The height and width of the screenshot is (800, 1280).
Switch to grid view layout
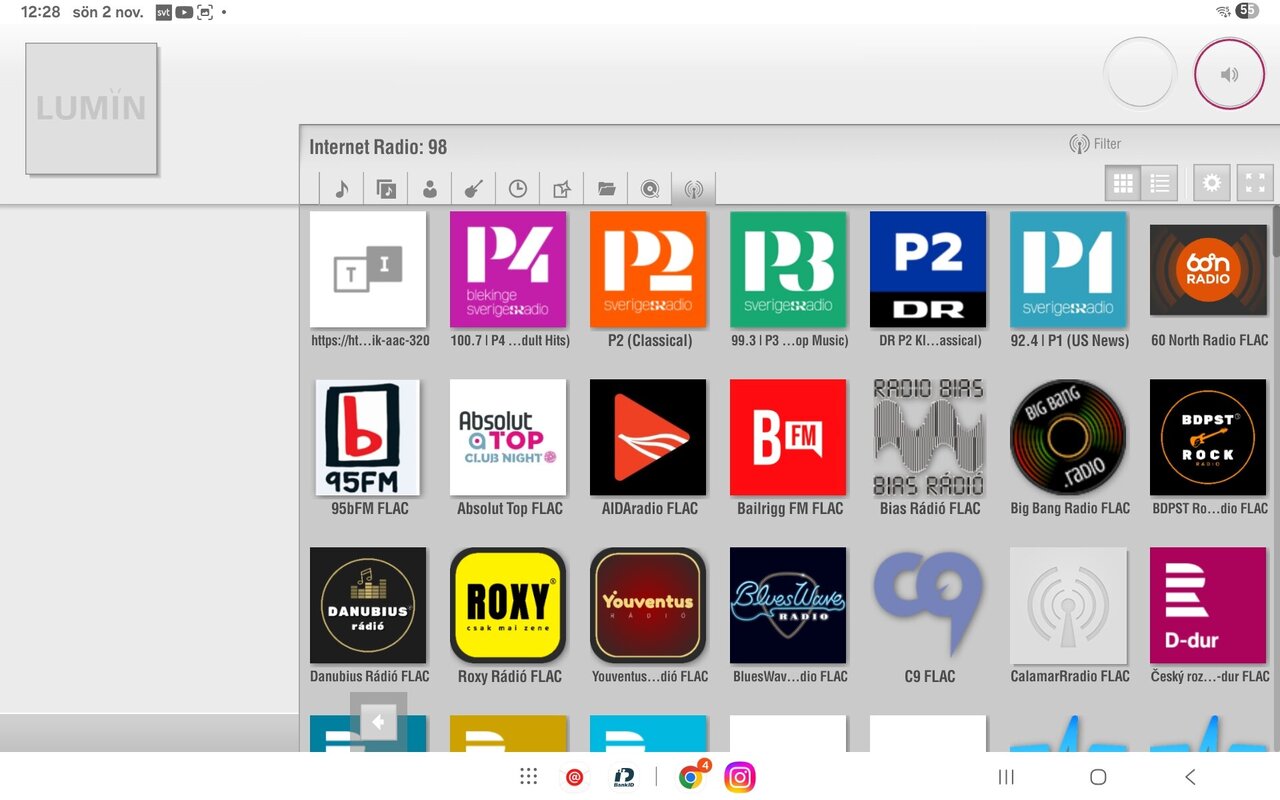click(x=1123, y=183)
